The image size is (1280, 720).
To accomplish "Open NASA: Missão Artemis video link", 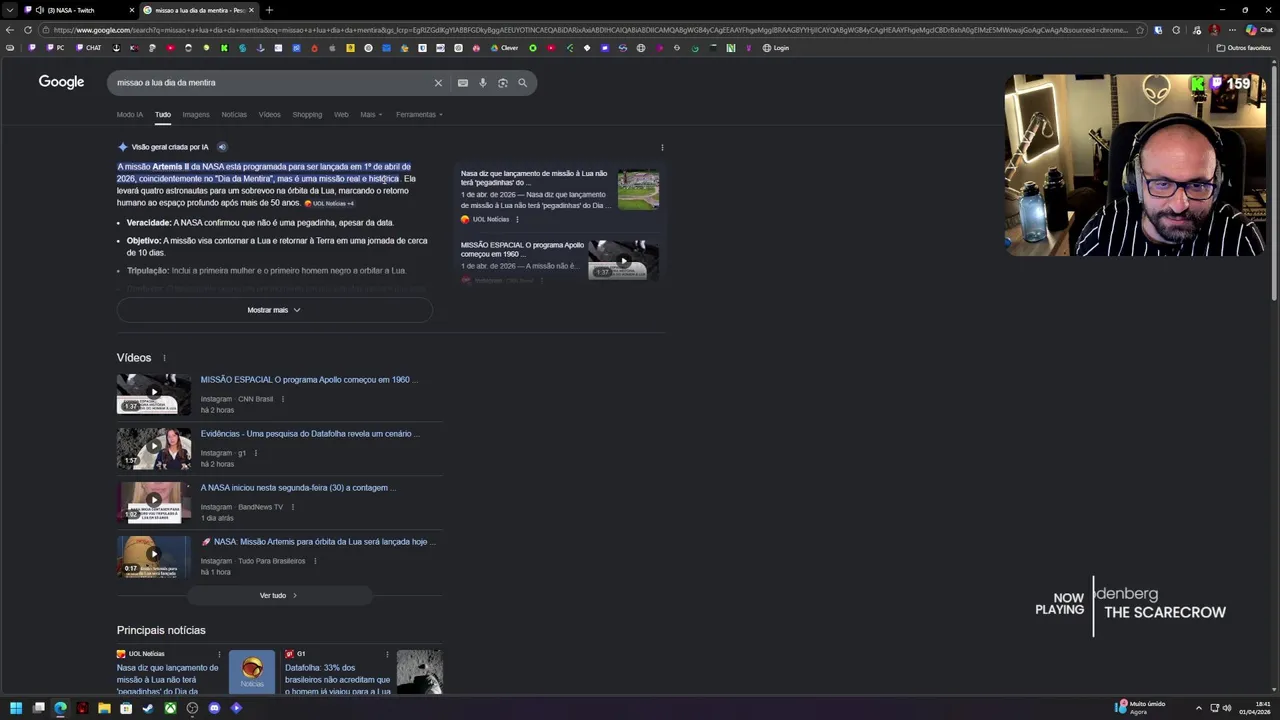I will 318,542.
